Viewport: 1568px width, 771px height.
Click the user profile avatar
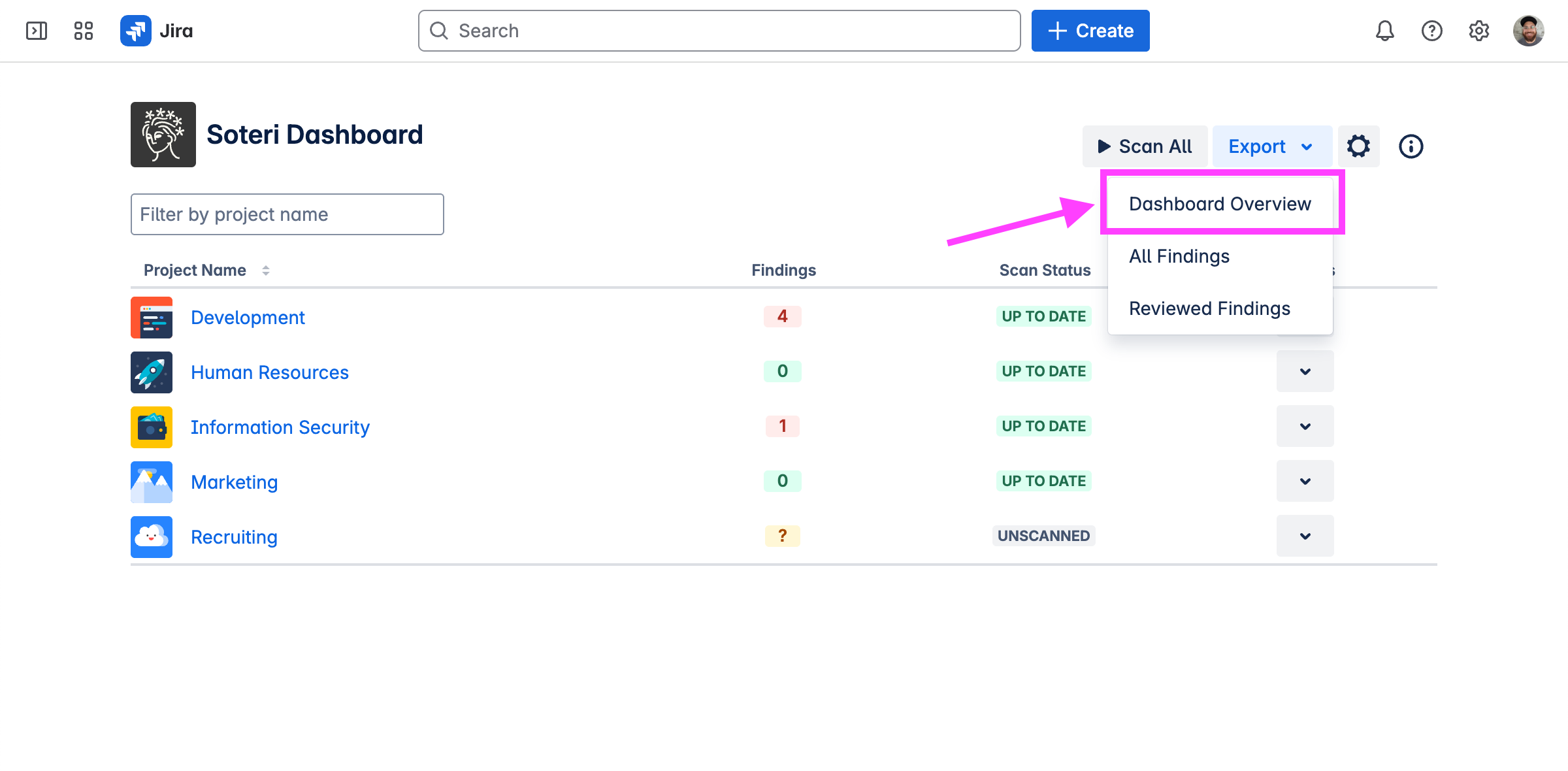pos(1528,31)
